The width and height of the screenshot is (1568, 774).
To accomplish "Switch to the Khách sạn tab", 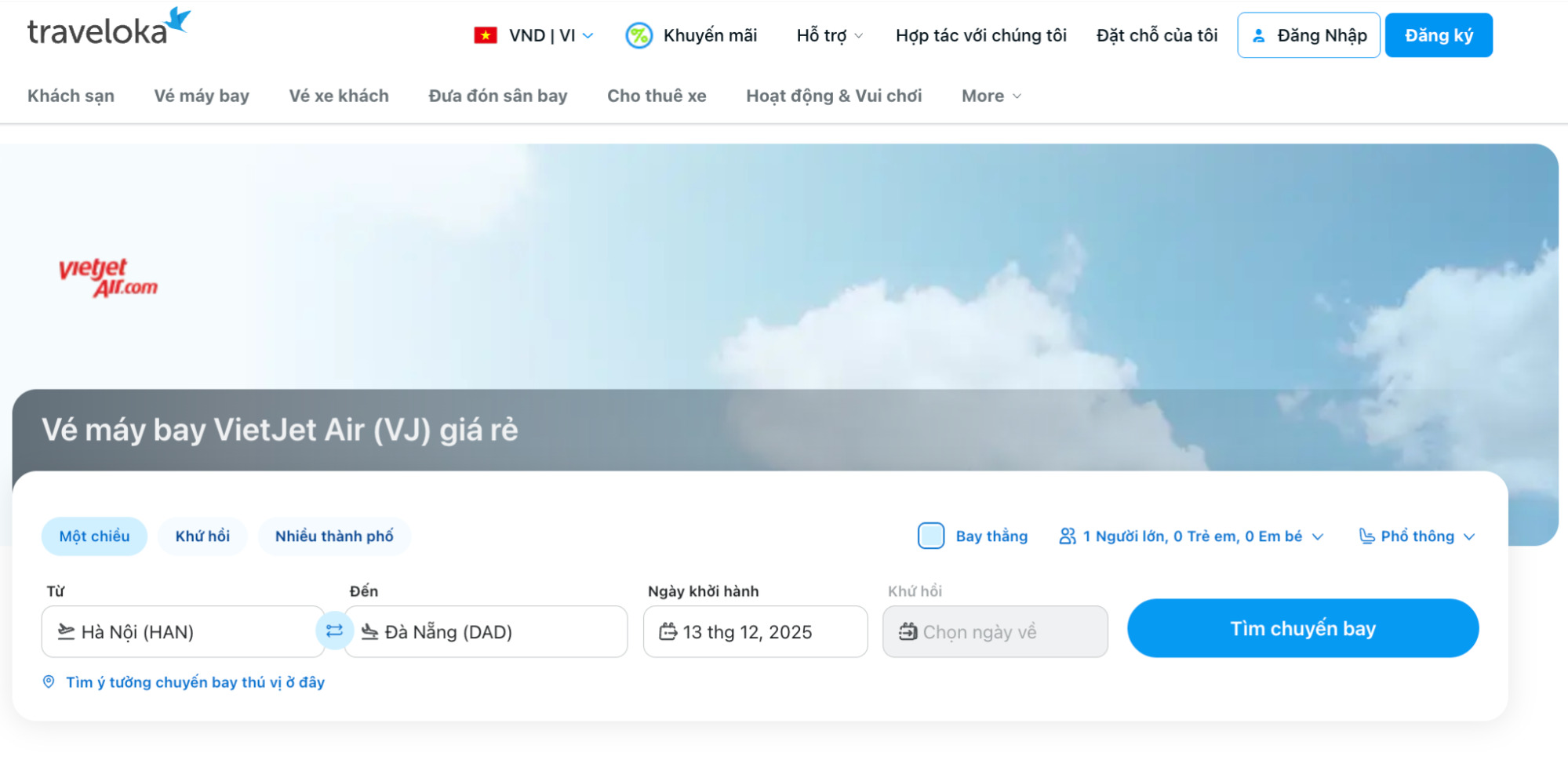I will point(71,95).
